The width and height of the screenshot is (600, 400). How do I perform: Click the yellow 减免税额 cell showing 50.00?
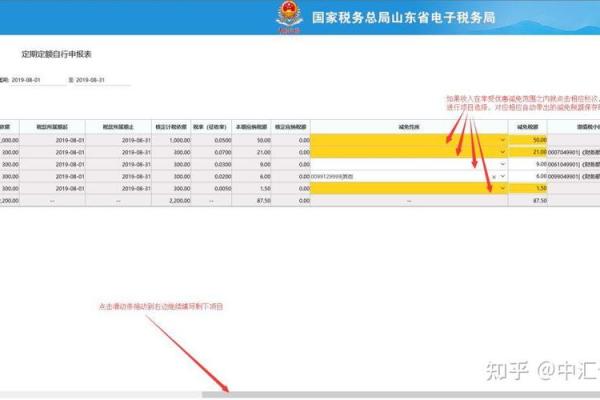(x=528, y=140)
